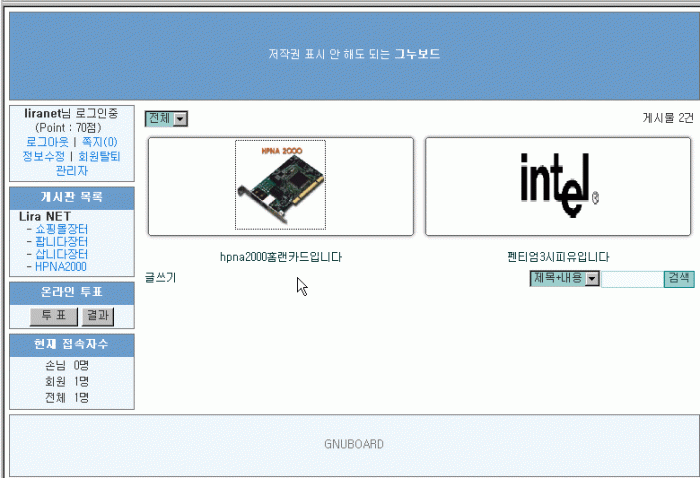The height and width of the screenshot is (478, 700).
Task: Open the 관리자 admin link
Action: [x=72, y=170]
